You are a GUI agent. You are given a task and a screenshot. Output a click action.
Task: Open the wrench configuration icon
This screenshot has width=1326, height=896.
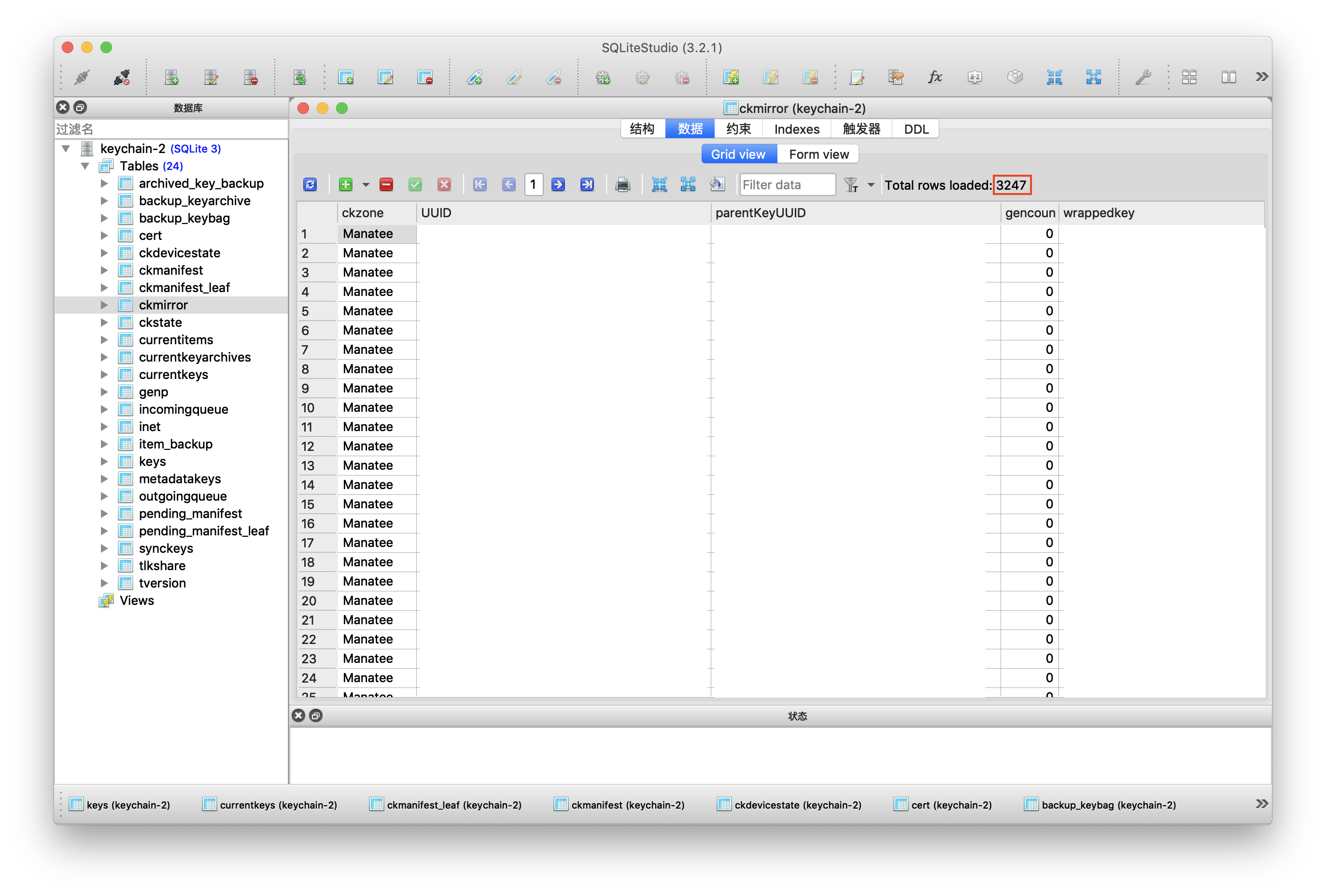click(1143, 77)
